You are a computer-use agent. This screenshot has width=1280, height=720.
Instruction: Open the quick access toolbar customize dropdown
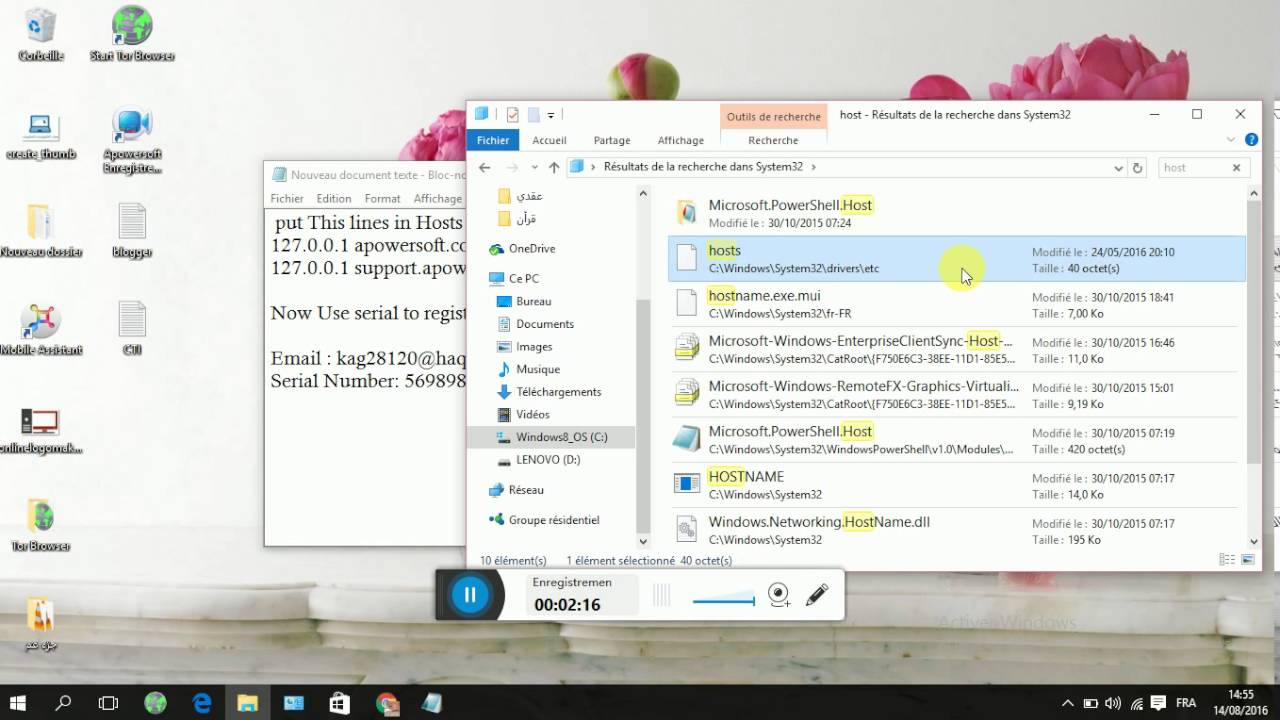(x=551, y=115)
